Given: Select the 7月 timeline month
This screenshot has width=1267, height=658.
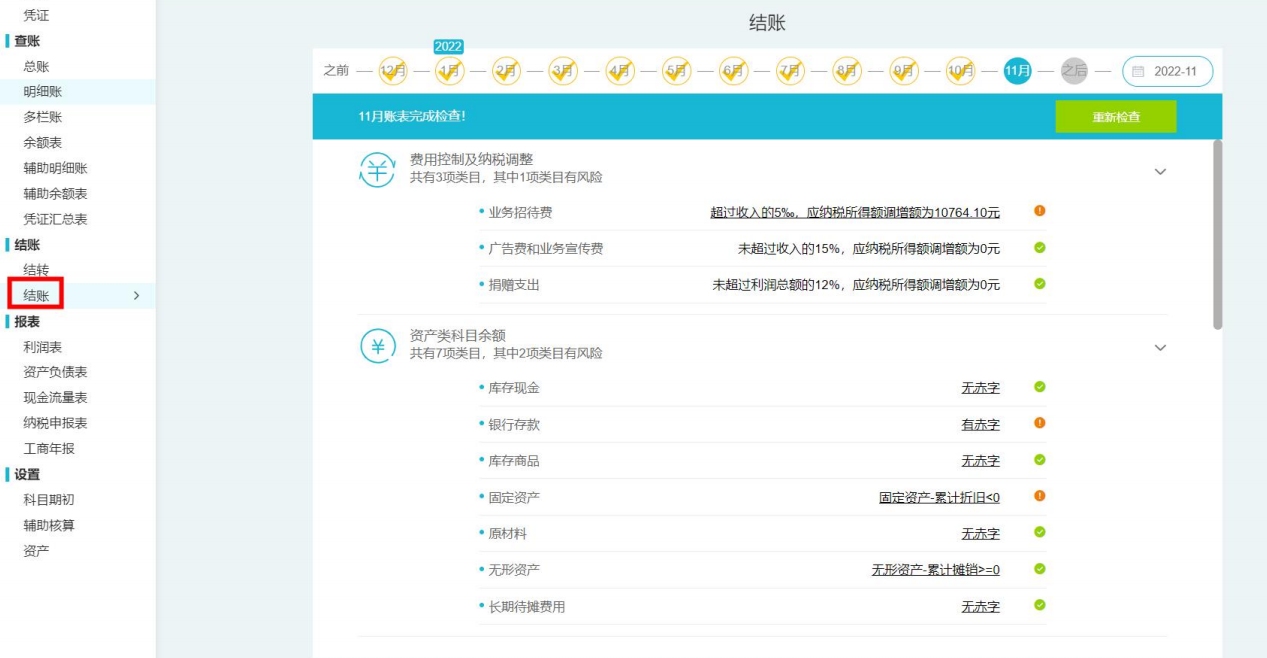Looking at the screenshot, I should (790, 70).
